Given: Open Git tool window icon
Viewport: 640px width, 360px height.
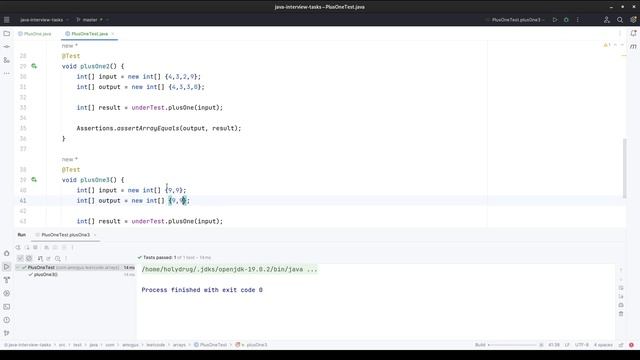Looking at the screenshot, I should click(x=7, y=333).
